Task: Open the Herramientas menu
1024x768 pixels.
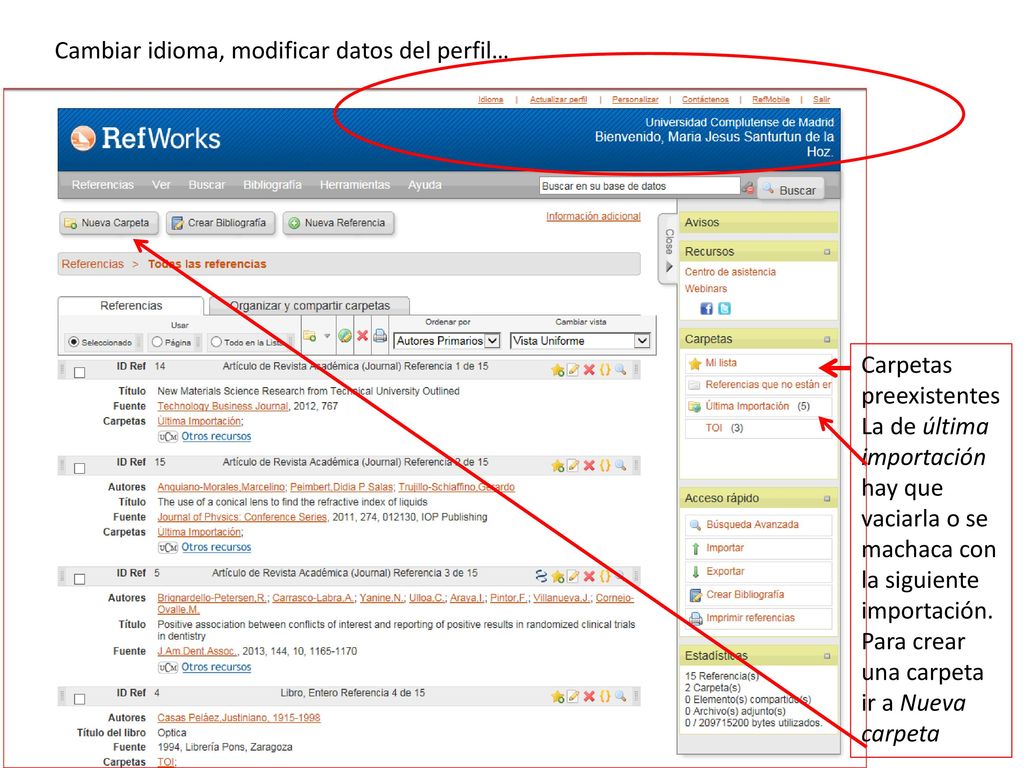Action: tap(355, 185)
